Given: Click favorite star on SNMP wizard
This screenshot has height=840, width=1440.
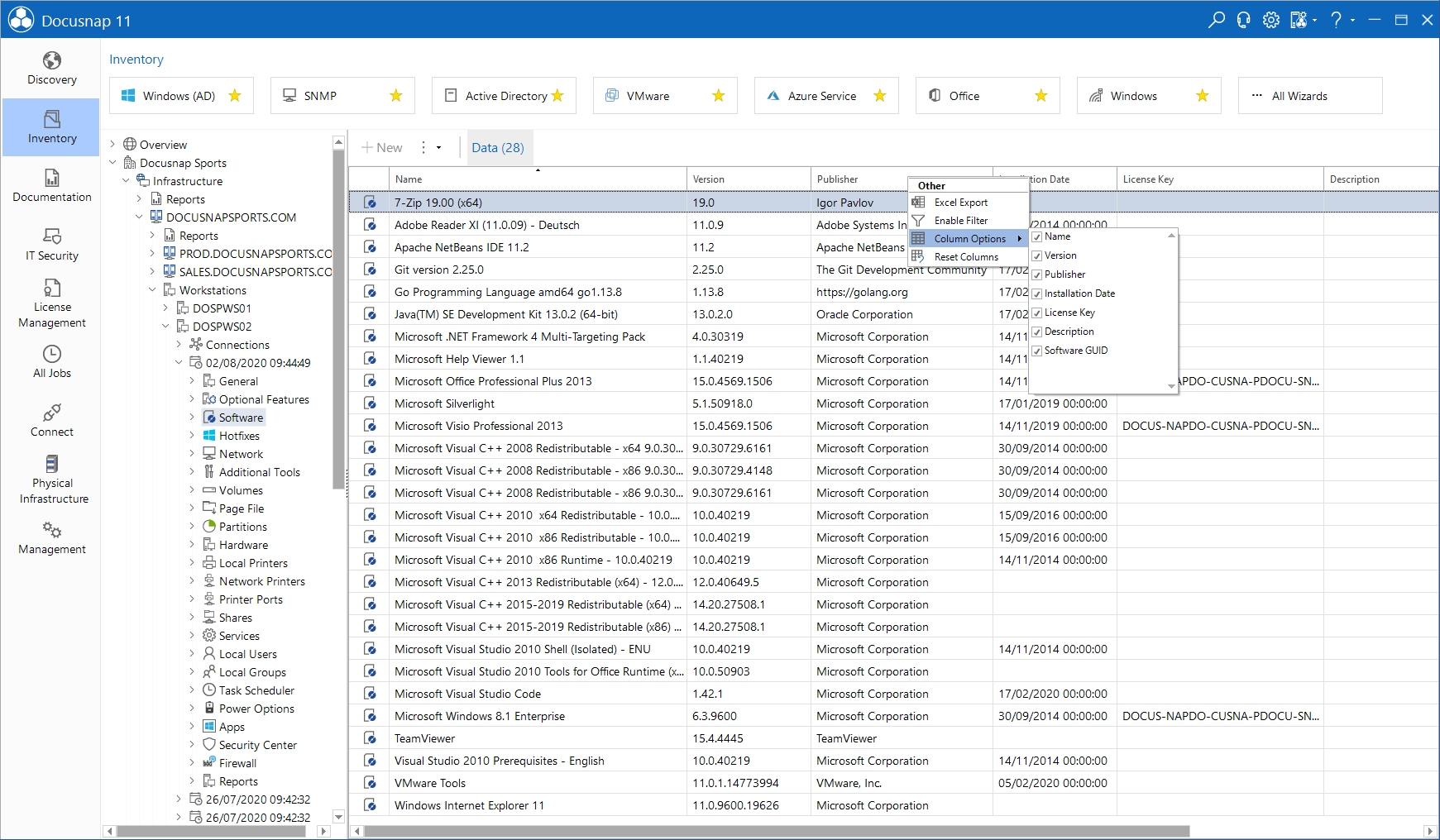Looking at the screenshot, I should 396,96.
